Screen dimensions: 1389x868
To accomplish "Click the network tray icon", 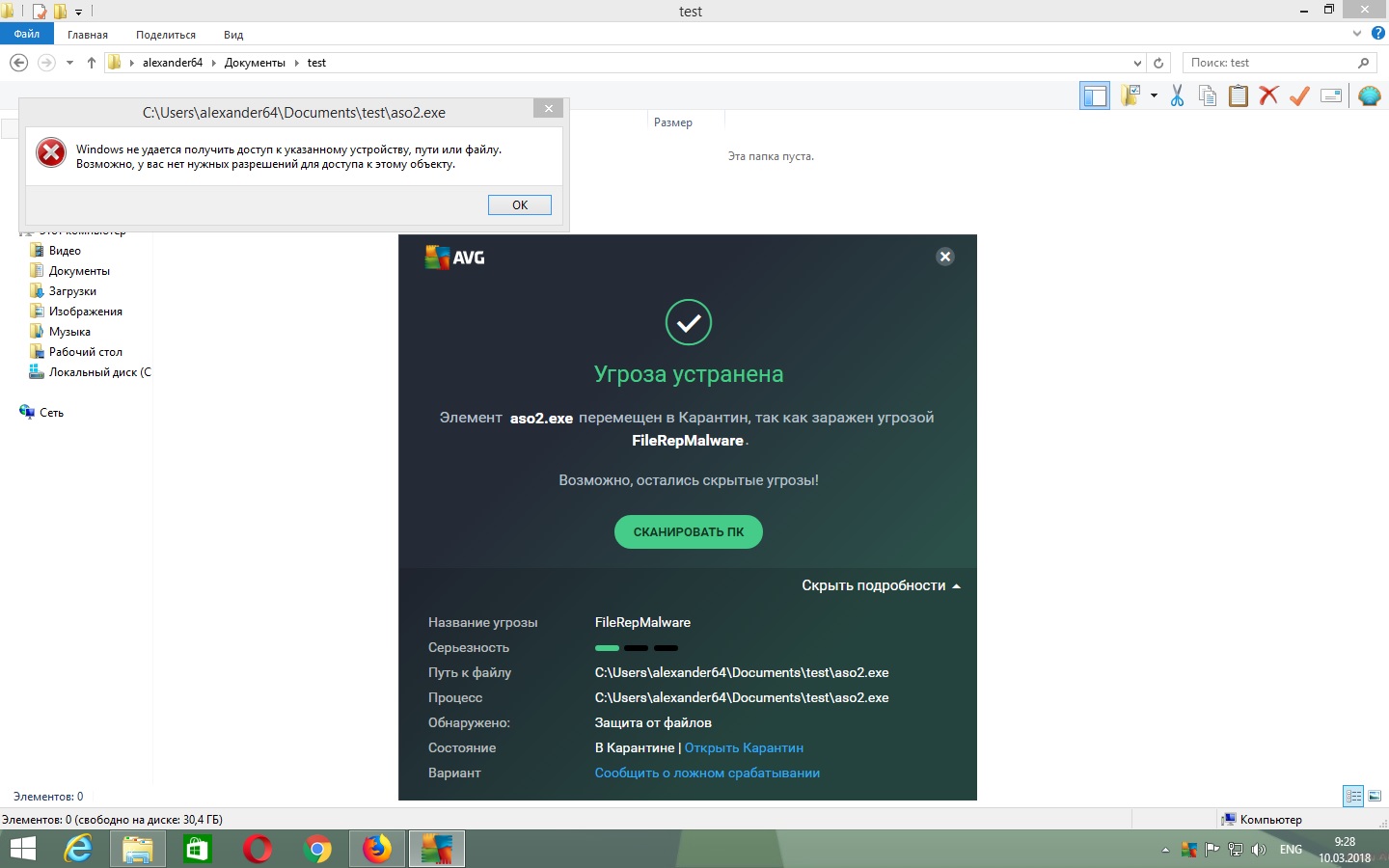I will pos(1235,850).
